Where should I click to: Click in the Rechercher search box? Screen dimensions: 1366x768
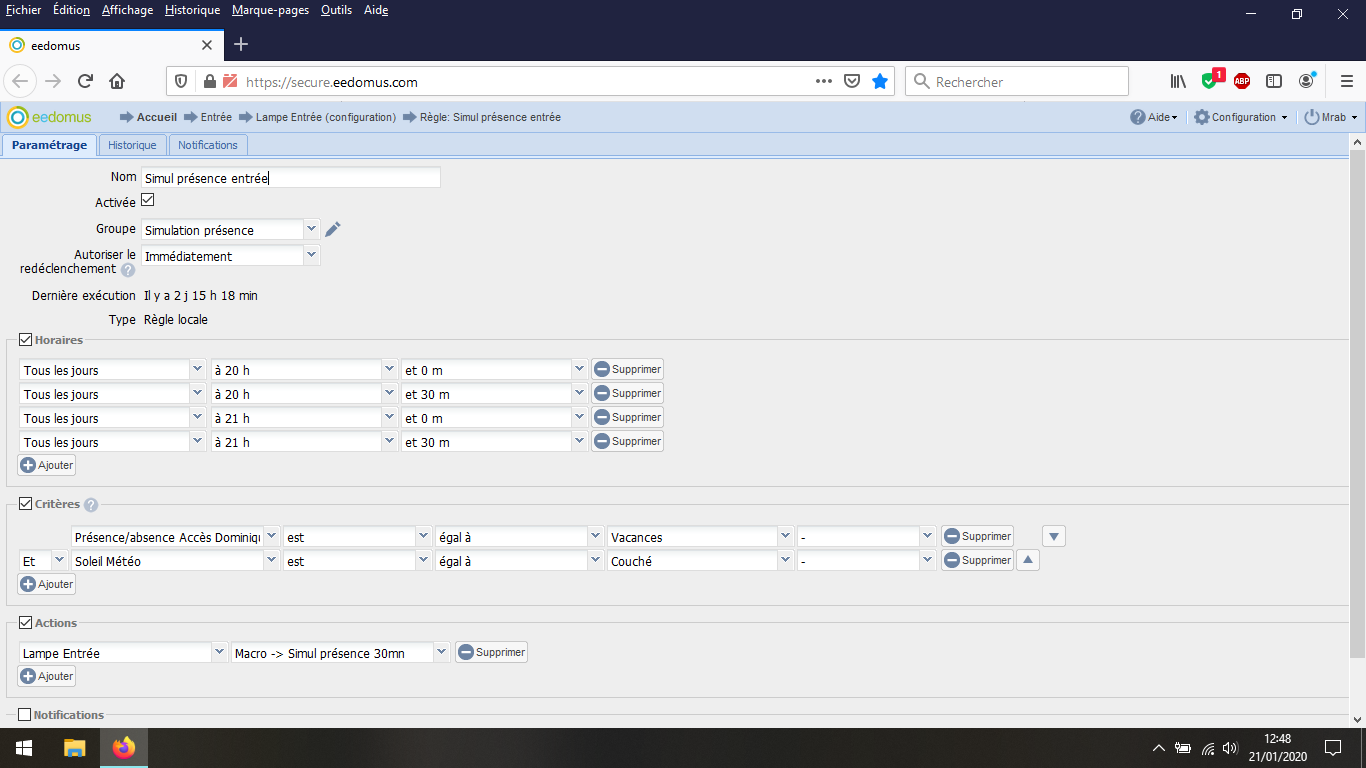[x=1017, y=82]
